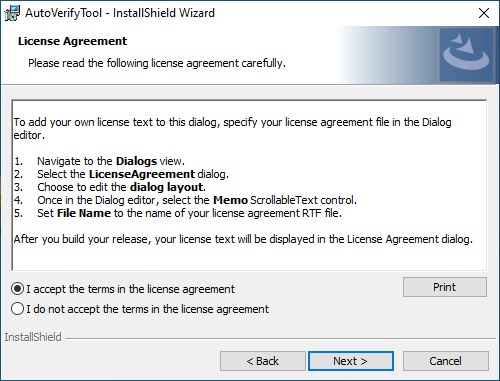Click the 'To add your own license text' paragraph

tap(232, 129)
